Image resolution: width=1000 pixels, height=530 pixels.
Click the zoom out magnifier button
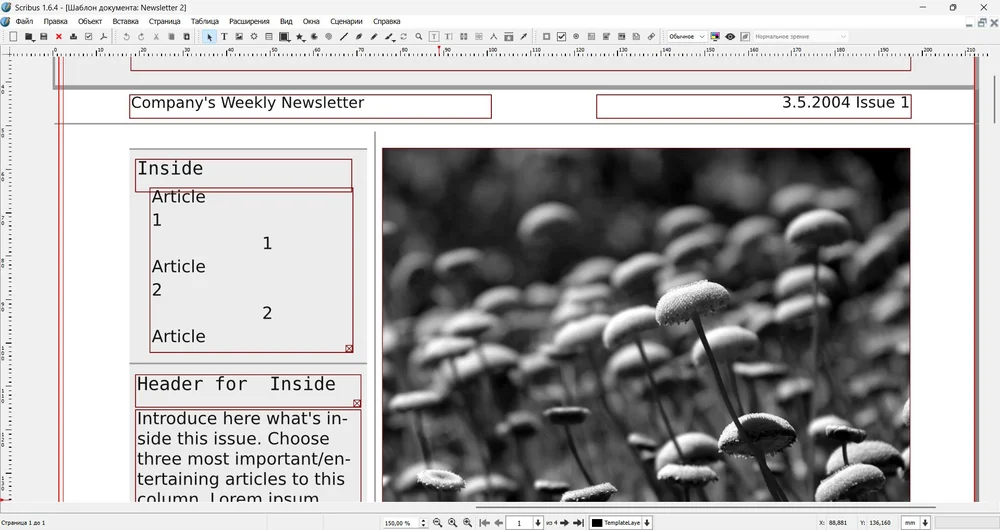click(437, 523)
